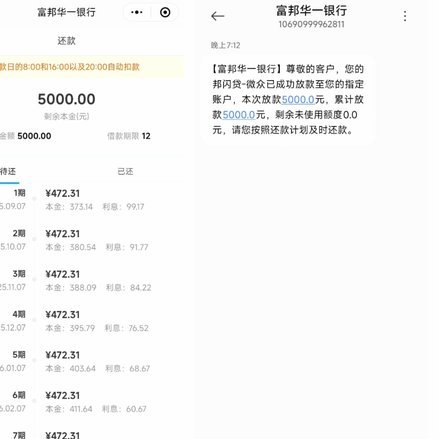Click the loan amount 5000.00 next to 金额
The width and height of the screenshot is (439, 439).
34,136
